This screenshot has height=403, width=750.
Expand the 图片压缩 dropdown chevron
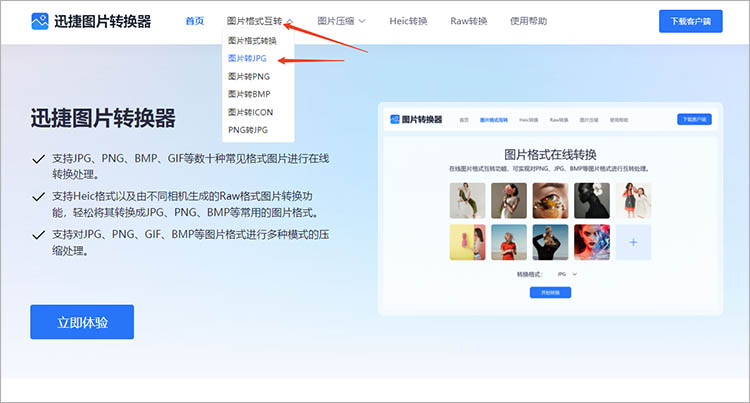pyautogui.click(x=362, y=21)
